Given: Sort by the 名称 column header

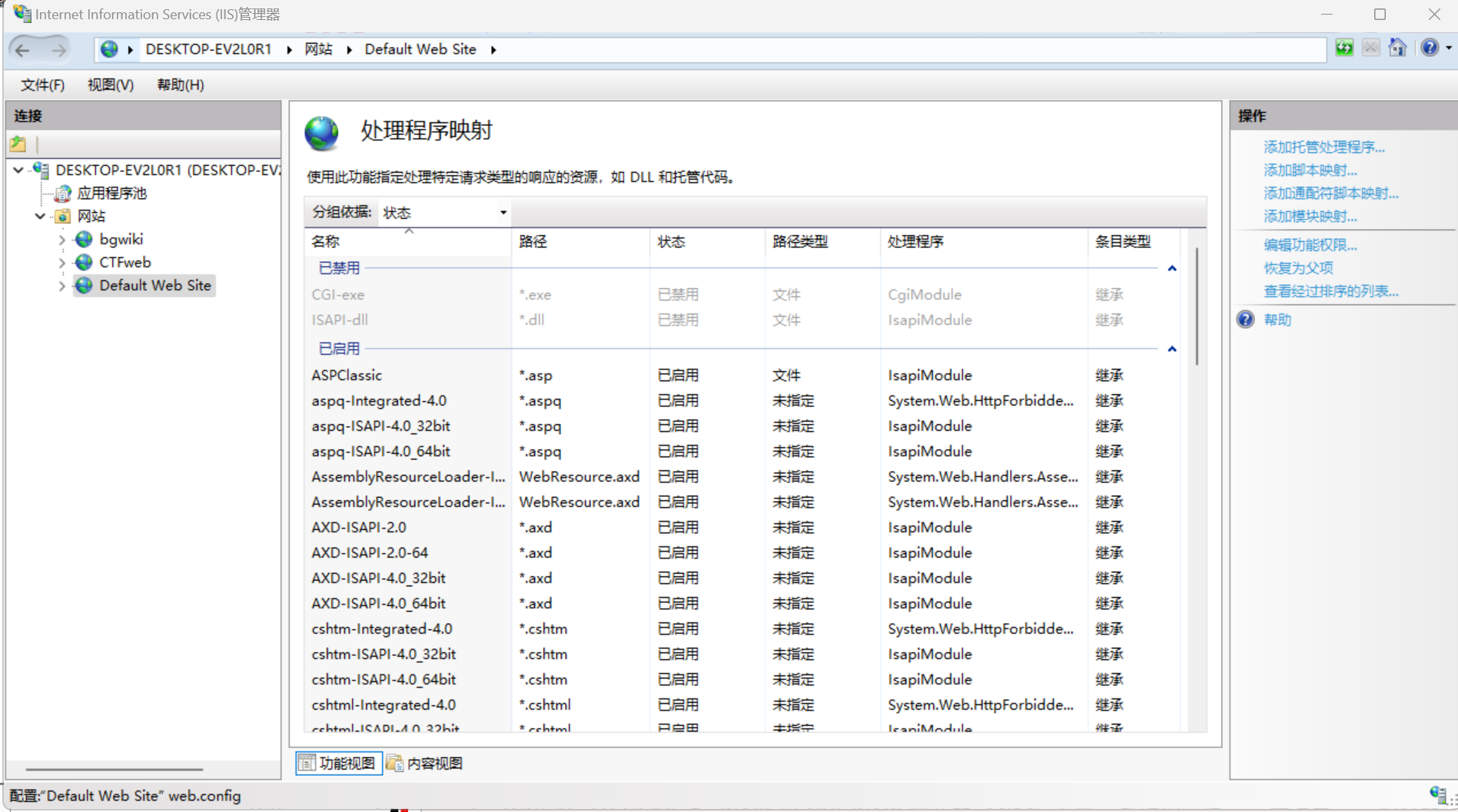Looking at the screenshot, I should (408, 242).
